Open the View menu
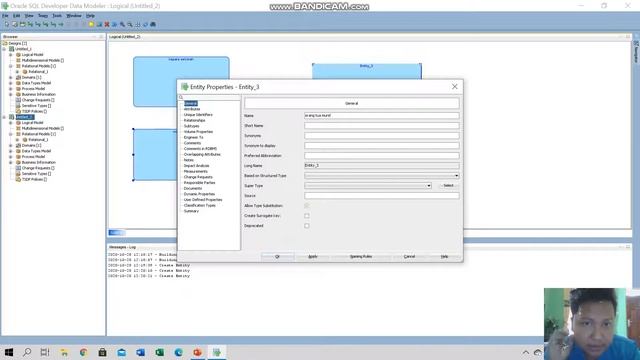This screenshot has height=360, width=640. tap(29, 16)
